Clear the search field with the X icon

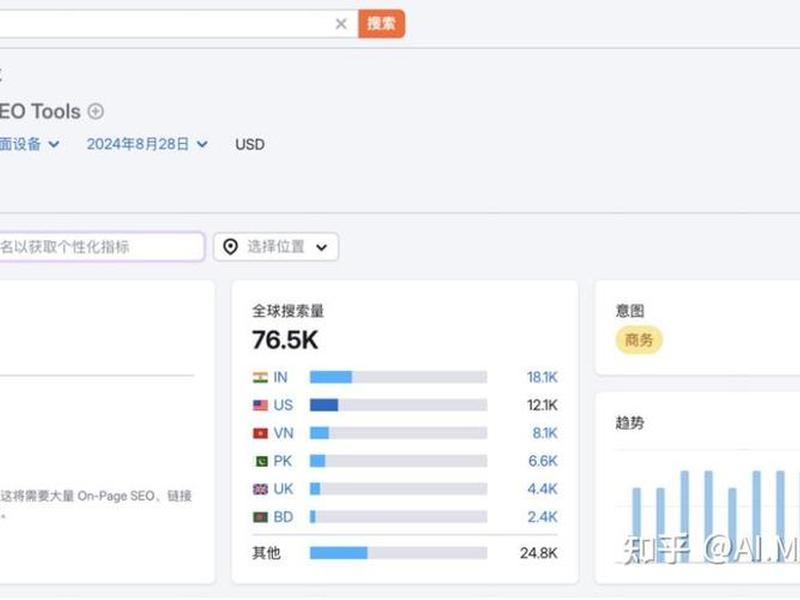pyautogui.click(x=341, y=23)
